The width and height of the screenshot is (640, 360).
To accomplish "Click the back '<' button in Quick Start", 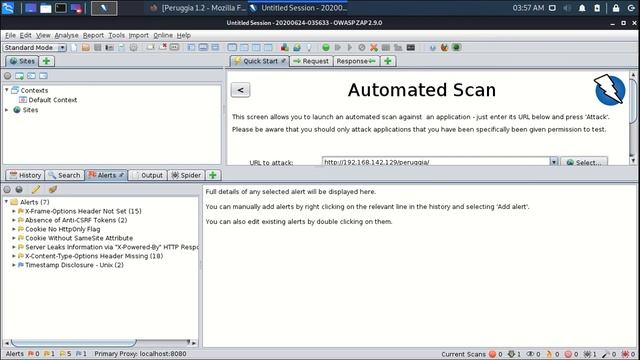I will coord(240,90).
